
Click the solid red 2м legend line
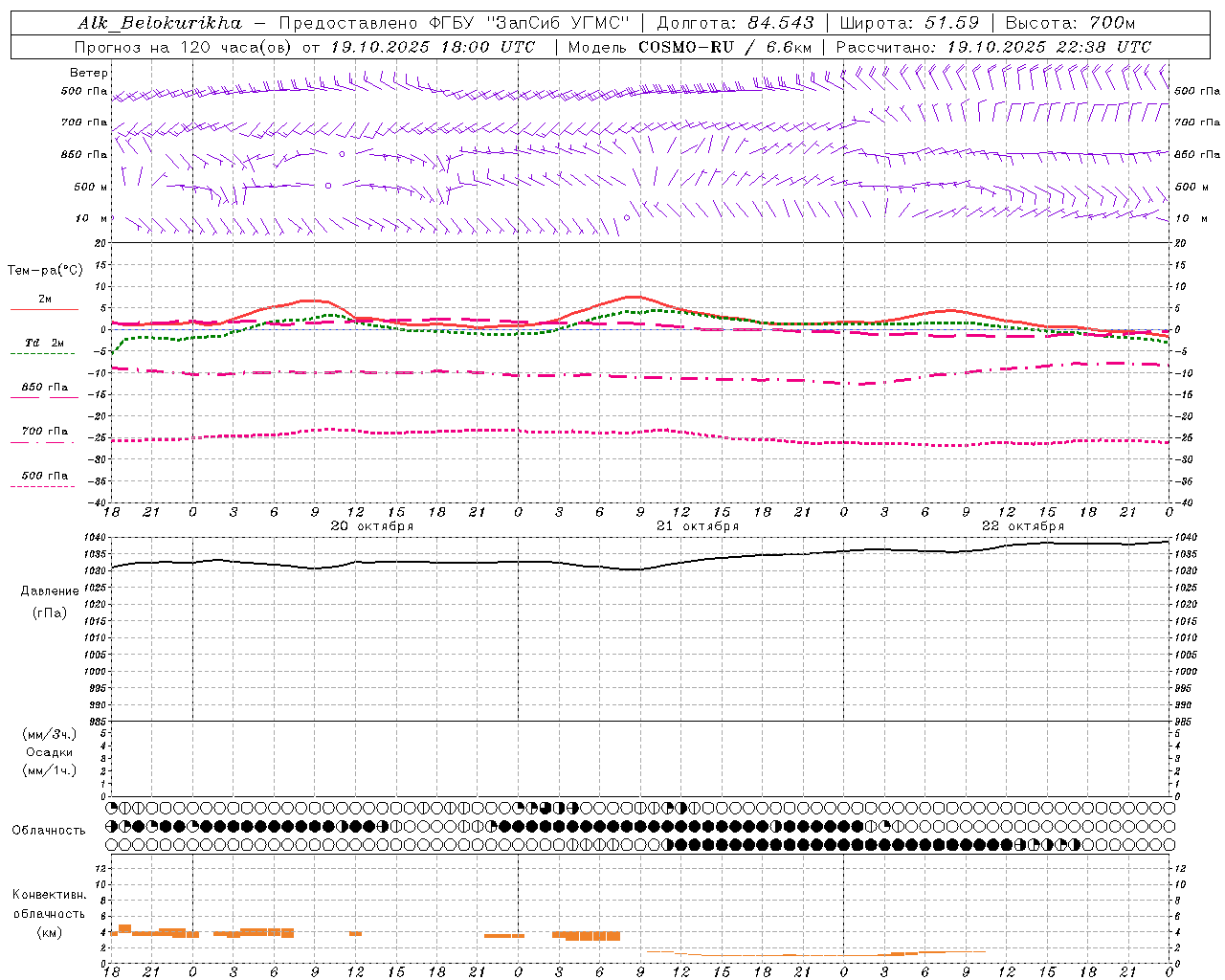click(44, 309)
